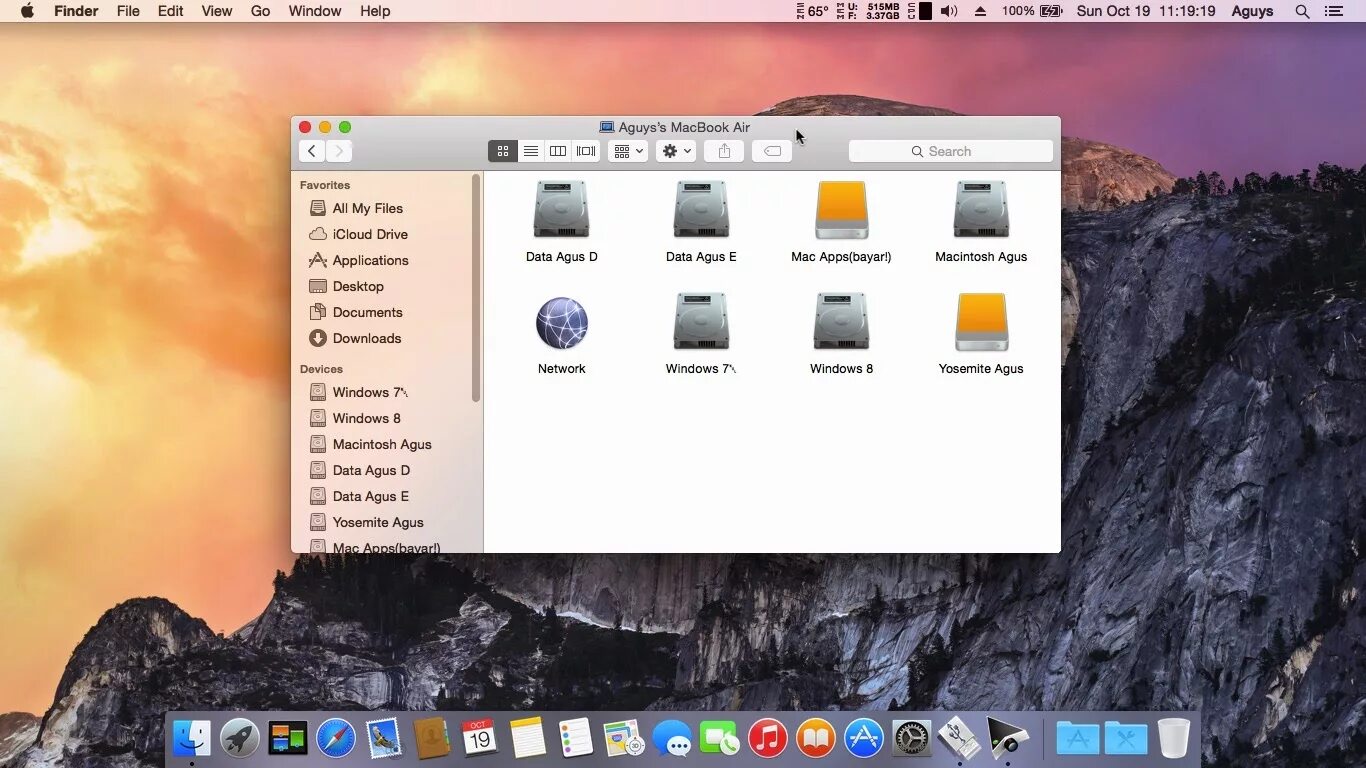Open the Go menu
The height and width of the screenshot is (768, 1366).
pyautogui.click(x=261, y=11)
